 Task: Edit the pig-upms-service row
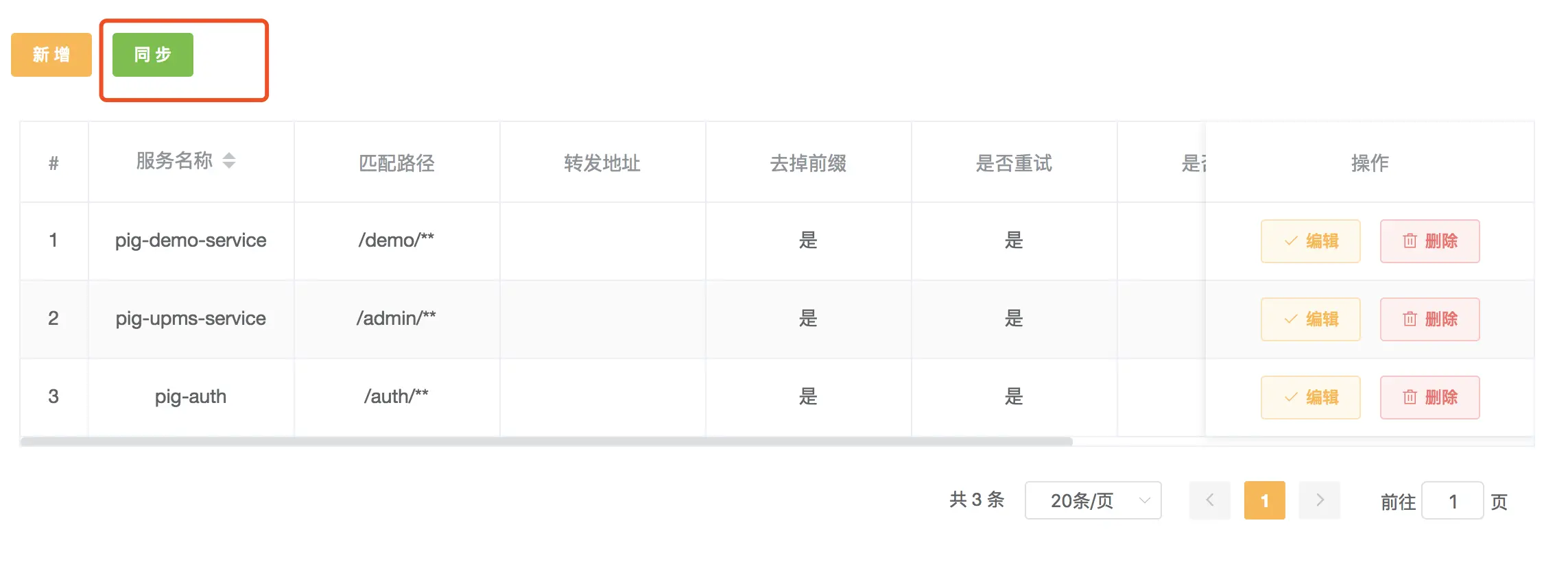pyautogui.click(x=1310, y=319)
